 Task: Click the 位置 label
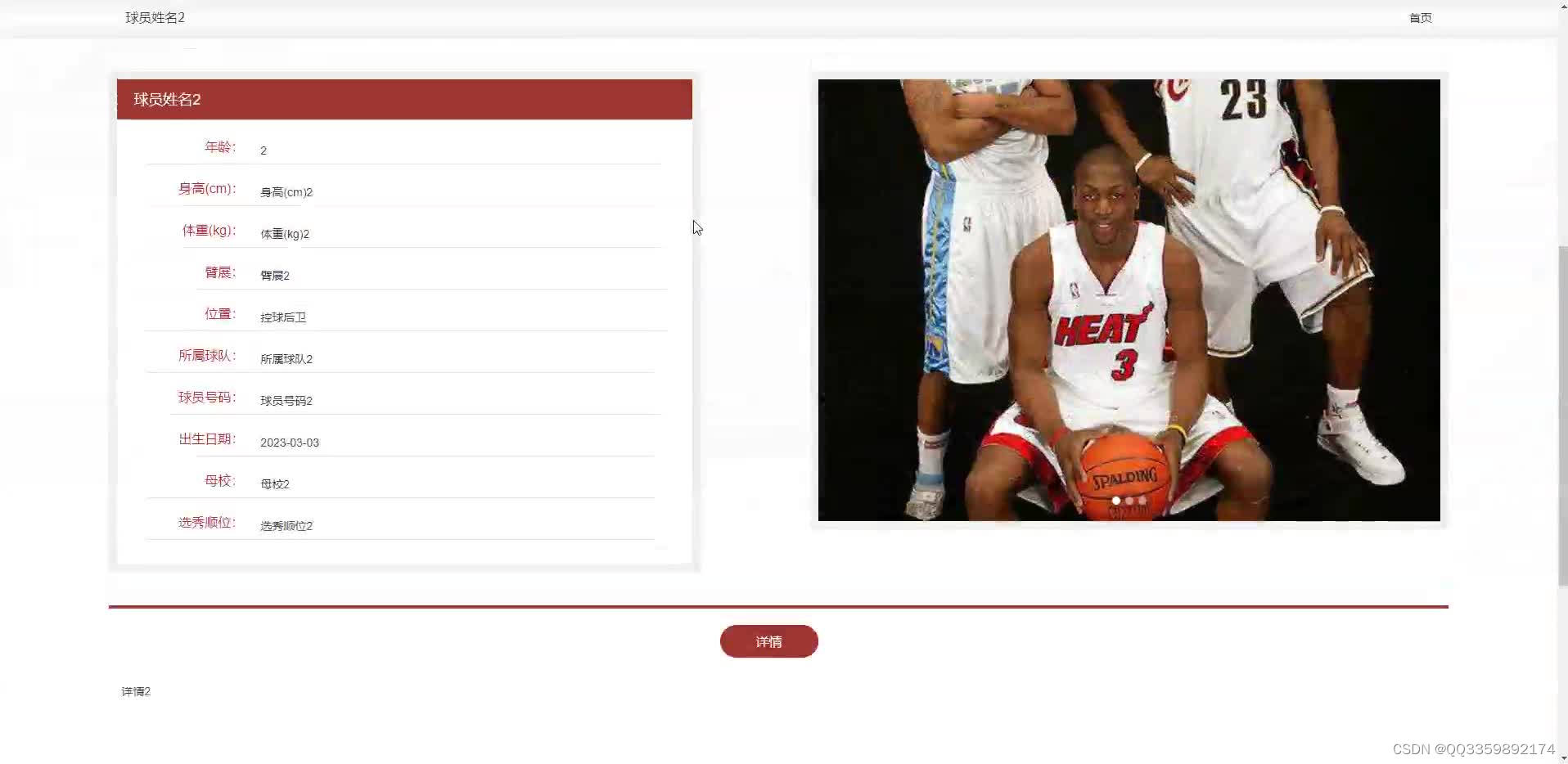click(220, 314)
